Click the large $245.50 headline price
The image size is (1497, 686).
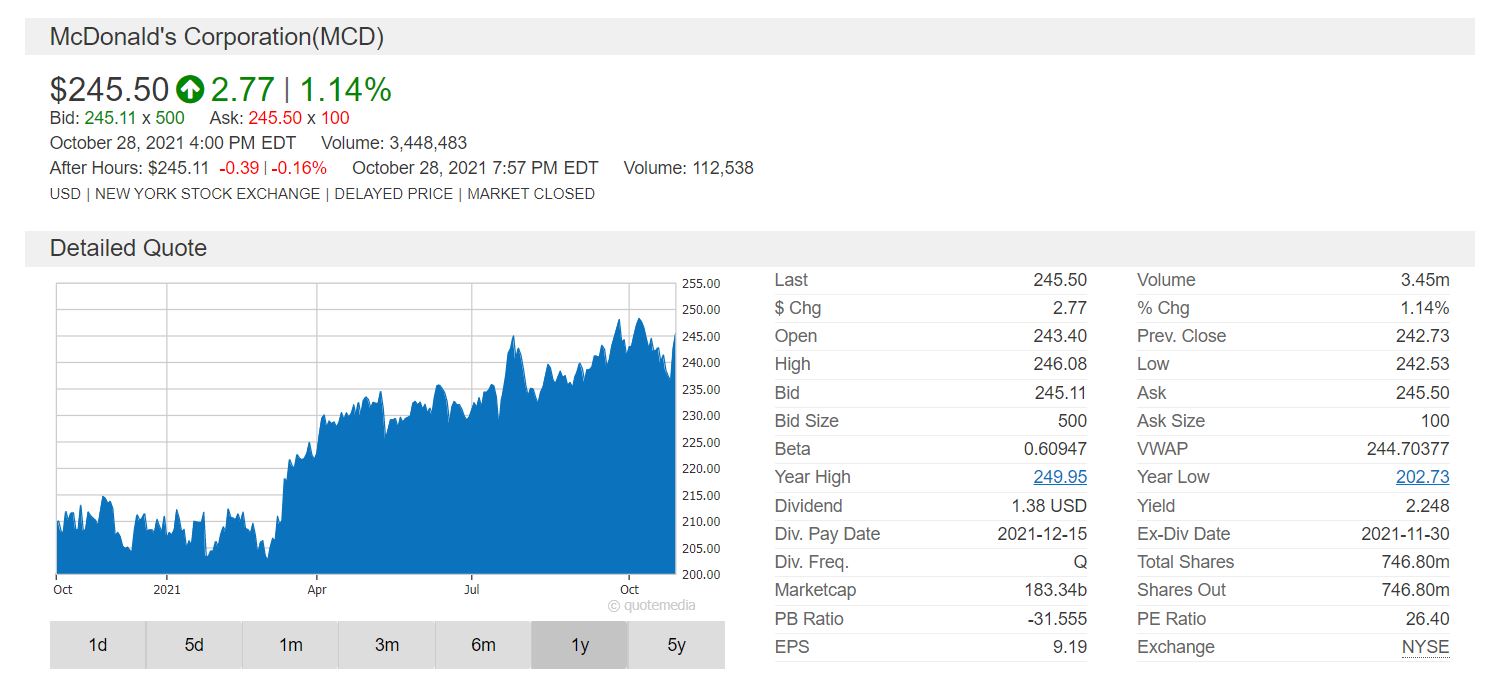coord(109,90)
